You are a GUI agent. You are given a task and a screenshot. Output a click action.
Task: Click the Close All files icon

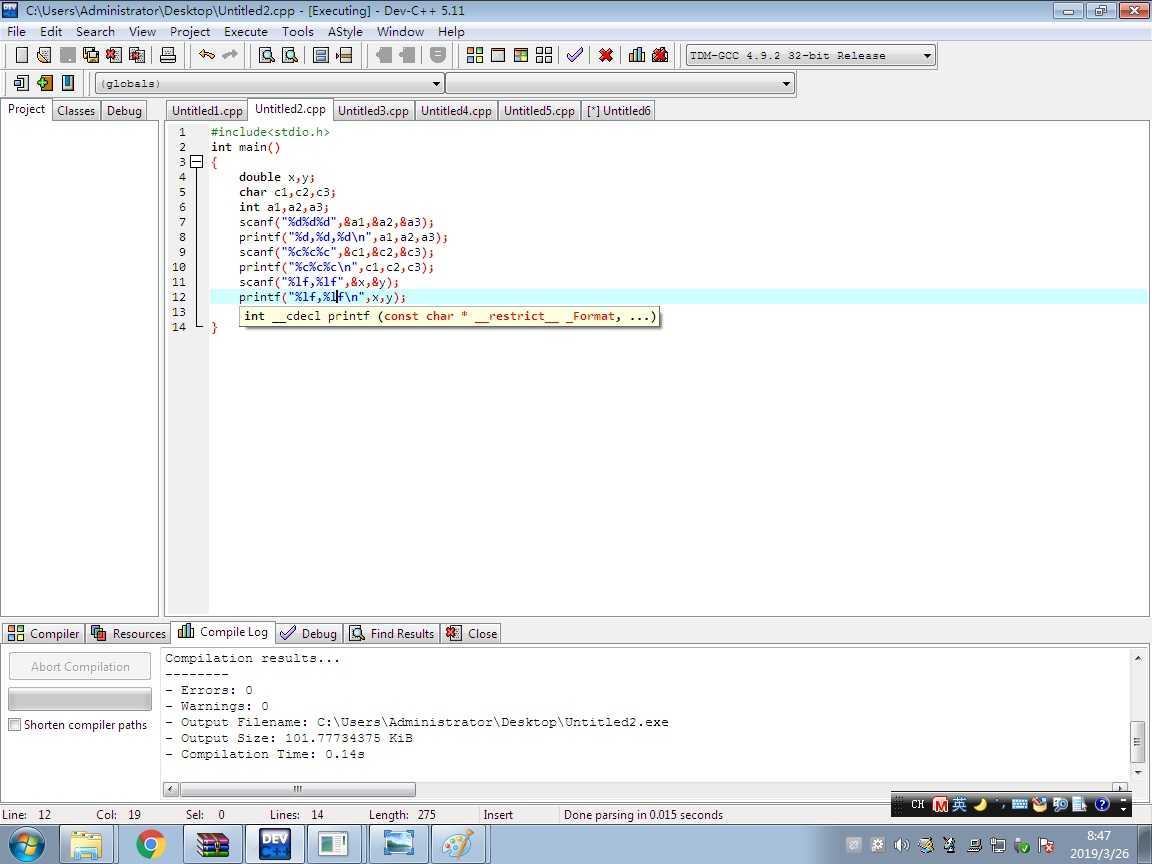137,55
